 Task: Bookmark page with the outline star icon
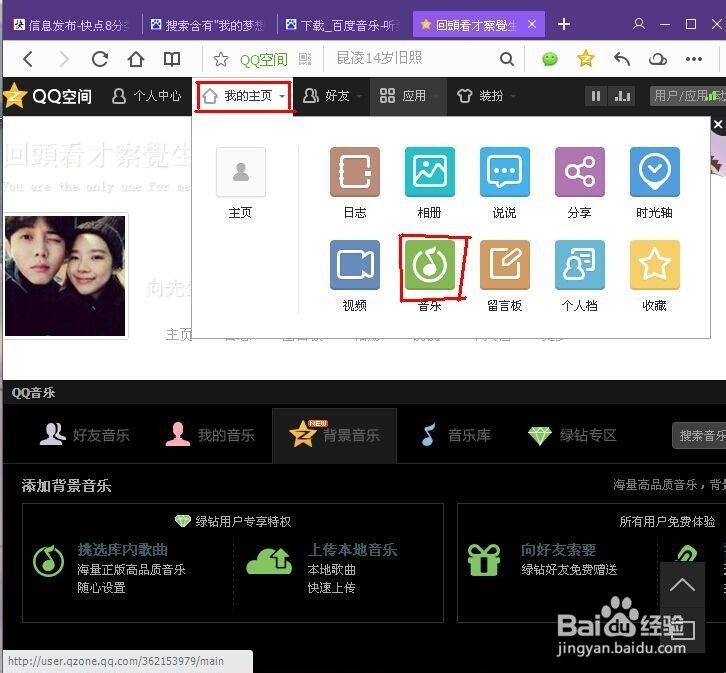coord(220,59)
